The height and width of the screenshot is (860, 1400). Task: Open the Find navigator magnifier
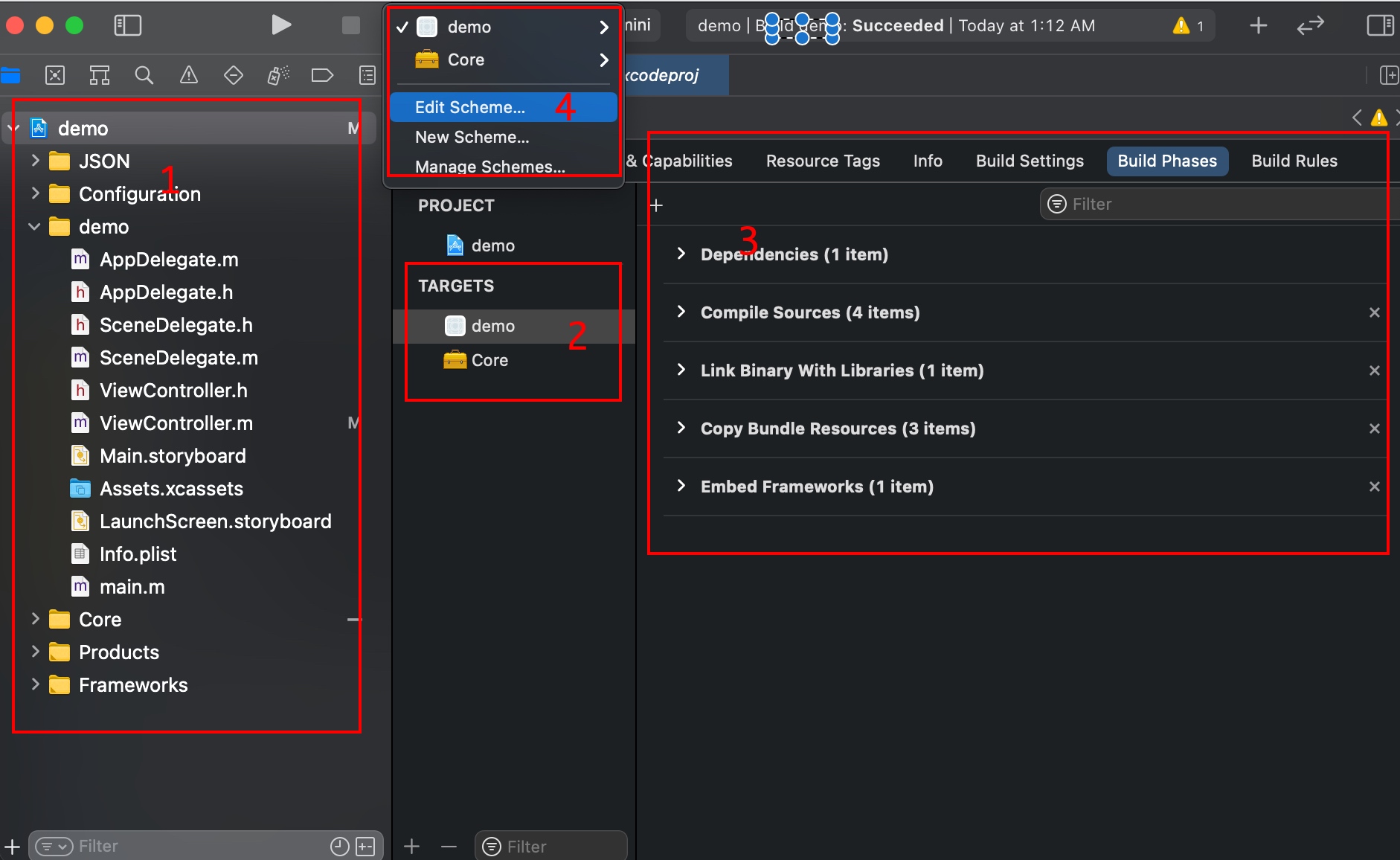tap(144, 75)
